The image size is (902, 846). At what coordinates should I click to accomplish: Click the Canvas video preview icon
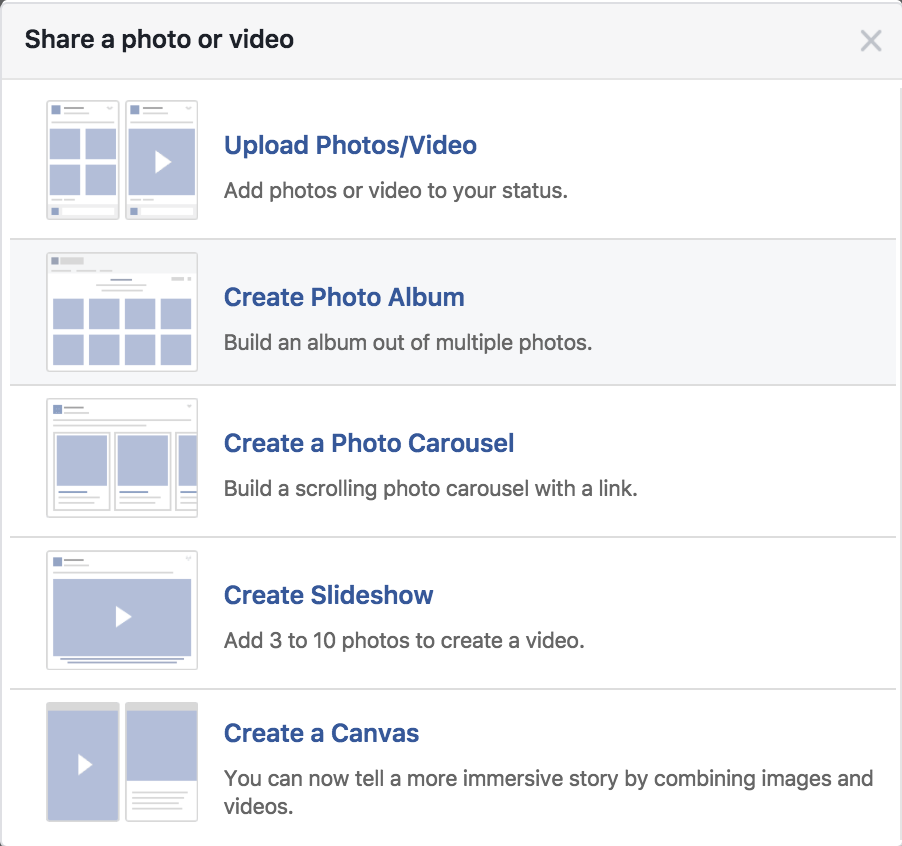point(83,762)
